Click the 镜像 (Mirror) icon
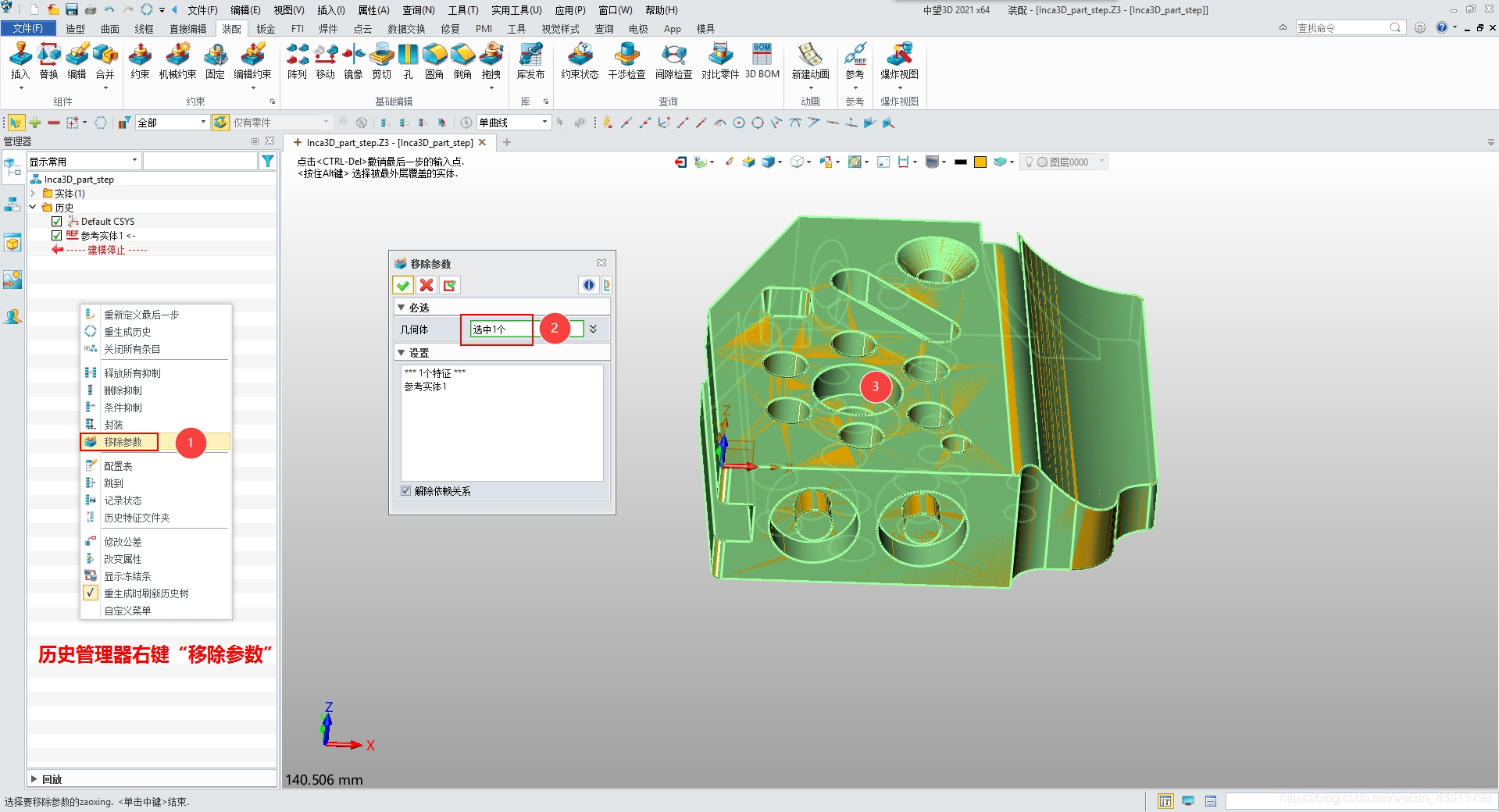 coord(353,61)
